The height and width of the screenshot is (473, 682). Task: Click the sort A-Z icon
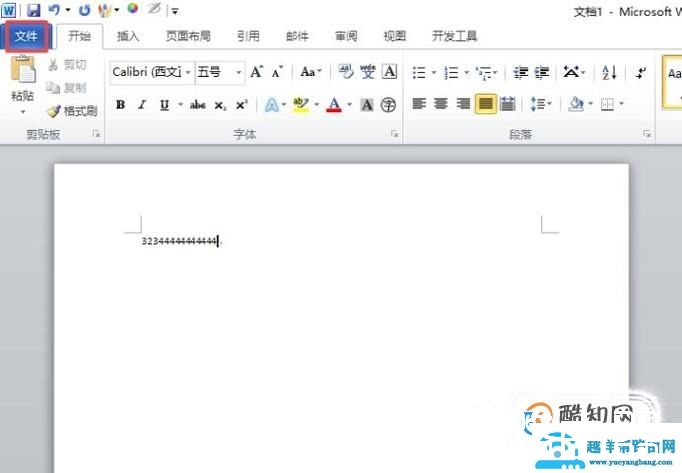click(609, 72)
